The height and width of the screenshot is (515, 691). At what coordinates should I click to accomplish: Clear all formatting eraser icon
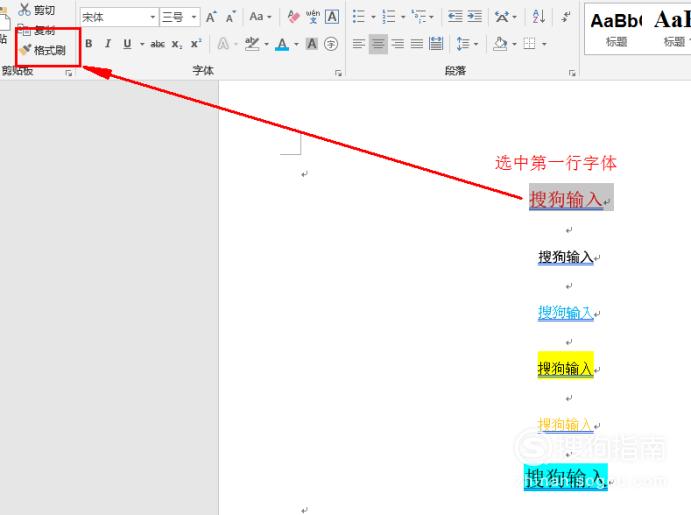pyautogui.click(x=293, y=17)
